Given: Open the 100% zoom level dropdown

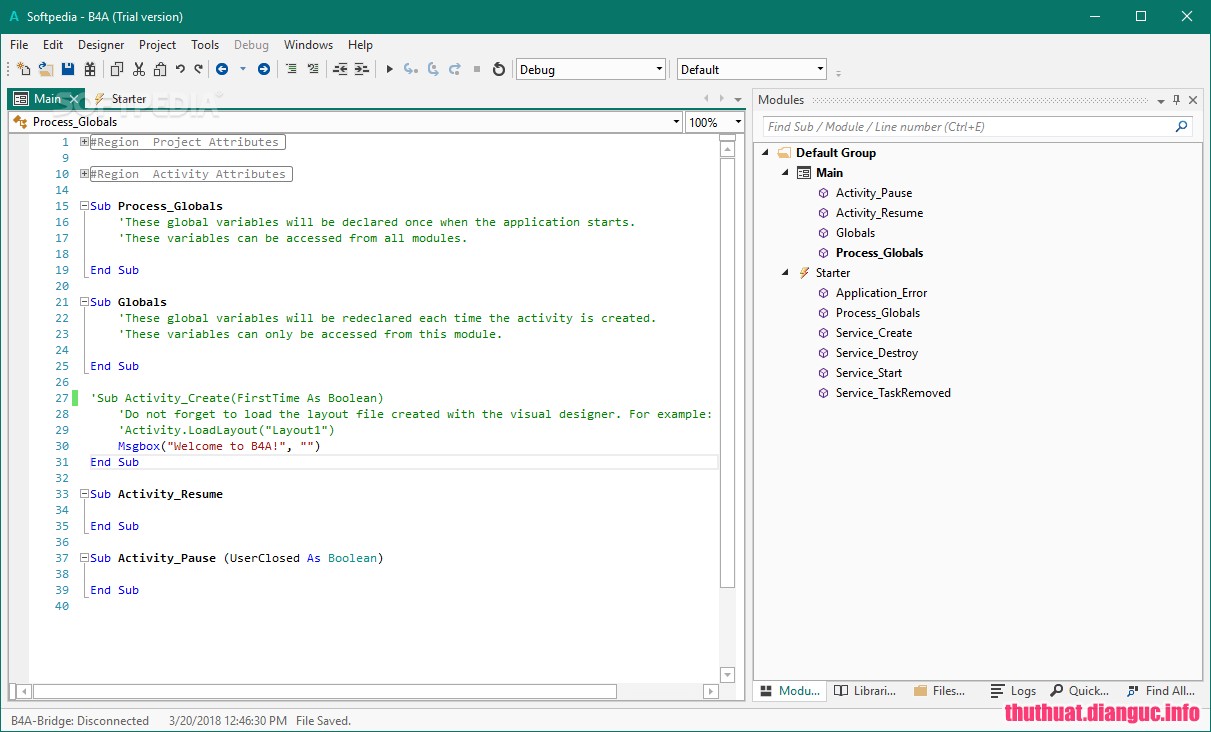Looking at the screenshot, I should 738,122.
